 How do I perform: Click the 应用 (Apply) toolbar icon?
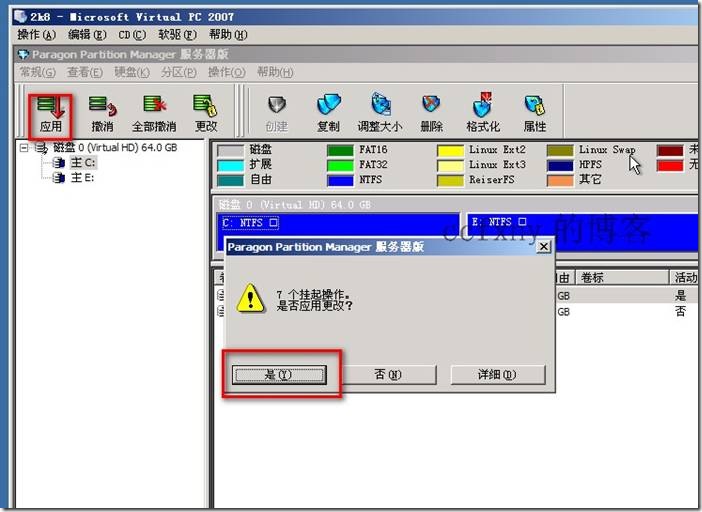tap(50, 106)
